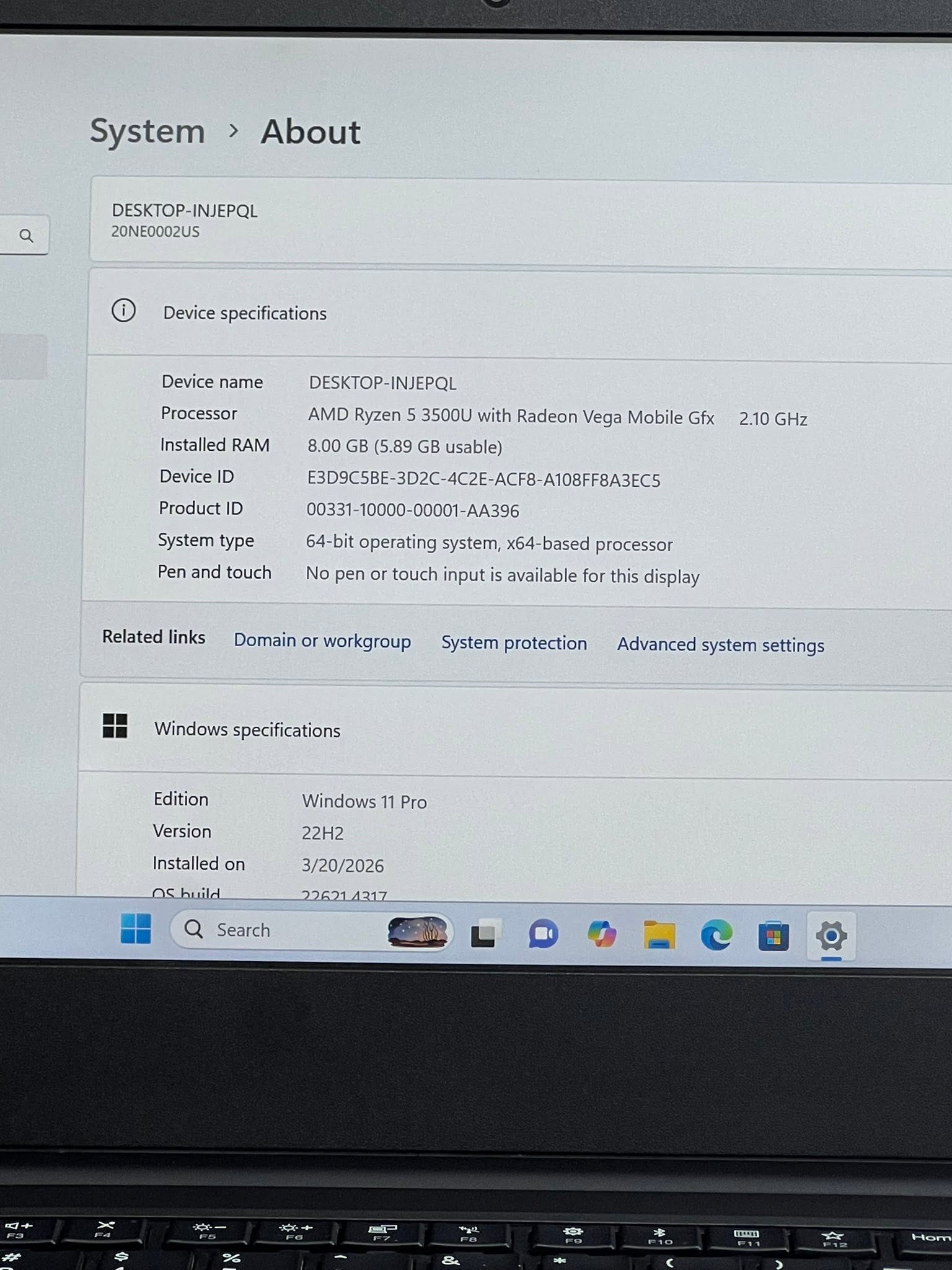Open the search highlight image in taskbar search
This screenshot has width=952, height=1270.
click(x=417, y=931)
